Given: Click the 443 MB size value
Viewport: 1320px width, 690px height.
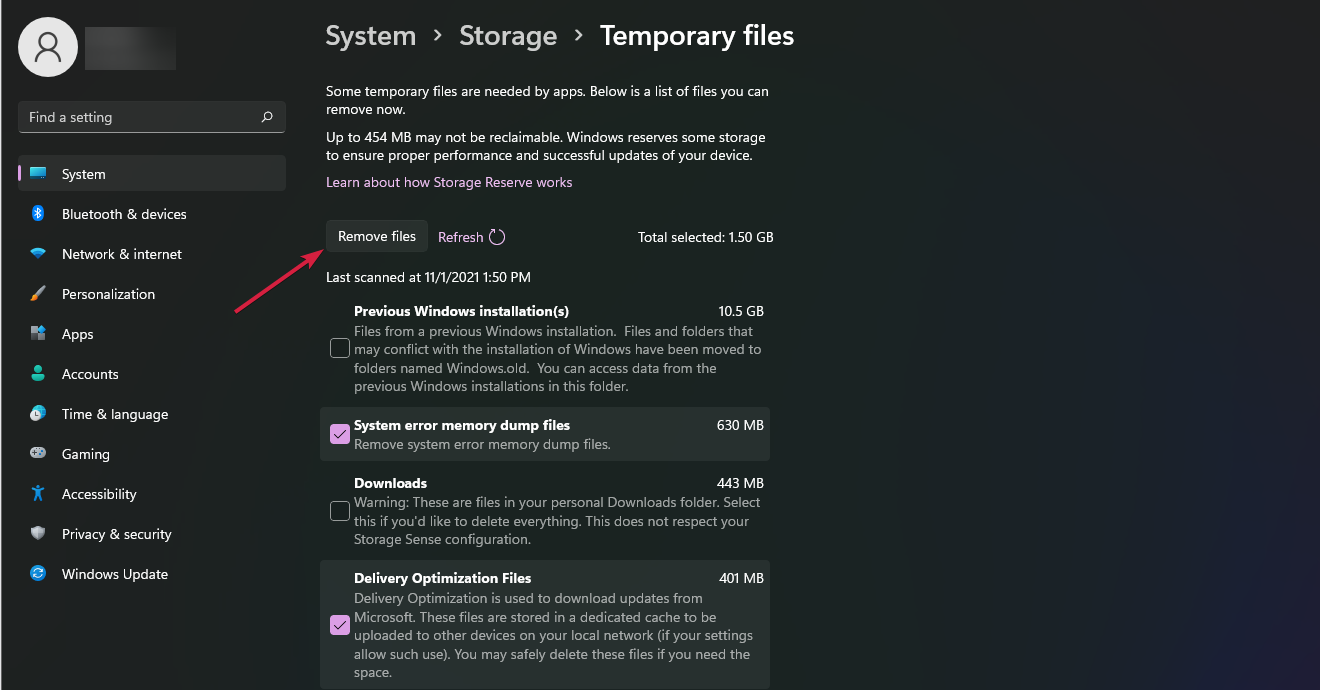Looking at the screenshot, I should click(740, 483).
